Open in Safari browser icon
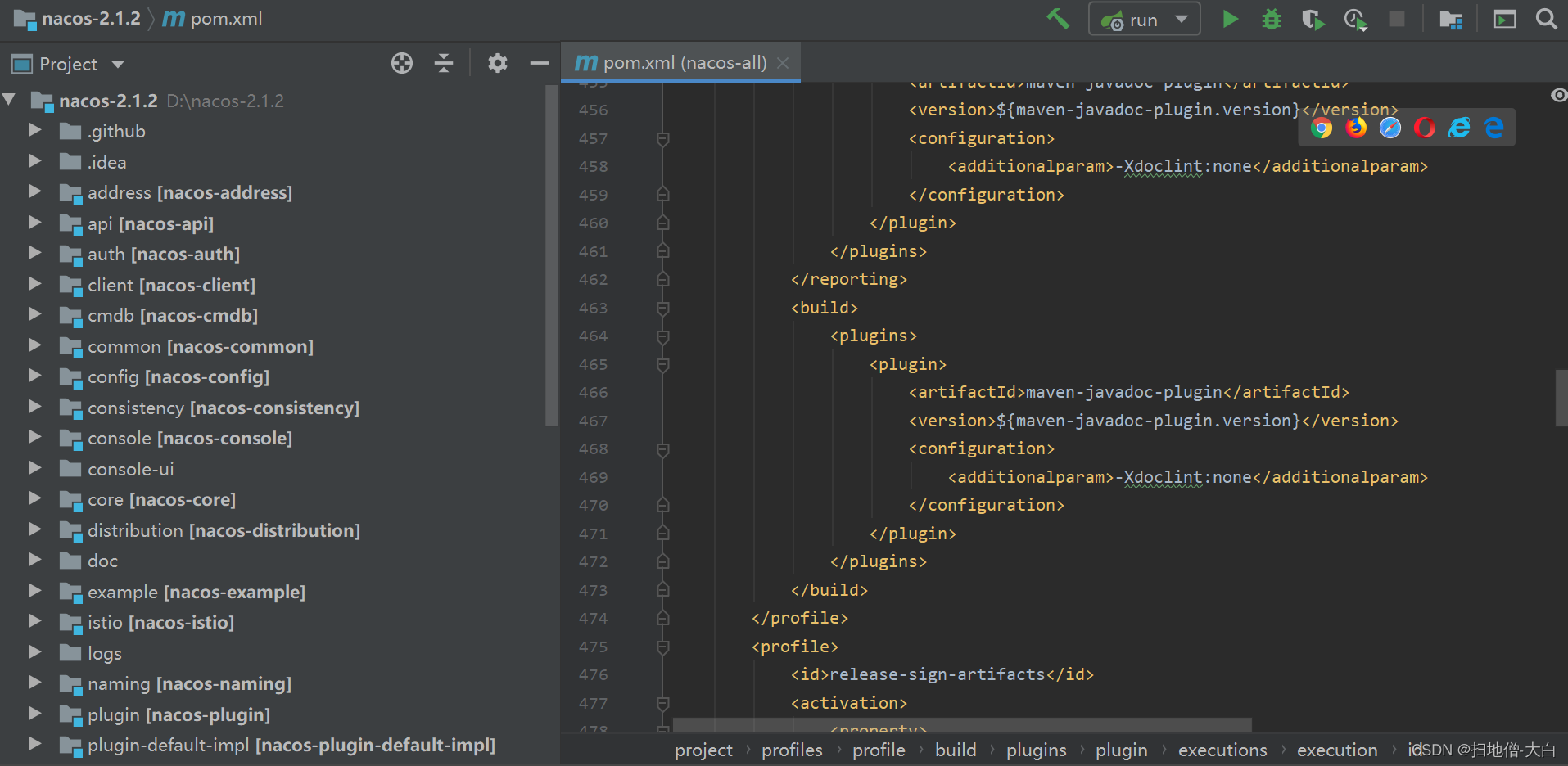The height and width of the screenshot is (766, 1568). click(x=1390, y=128)
